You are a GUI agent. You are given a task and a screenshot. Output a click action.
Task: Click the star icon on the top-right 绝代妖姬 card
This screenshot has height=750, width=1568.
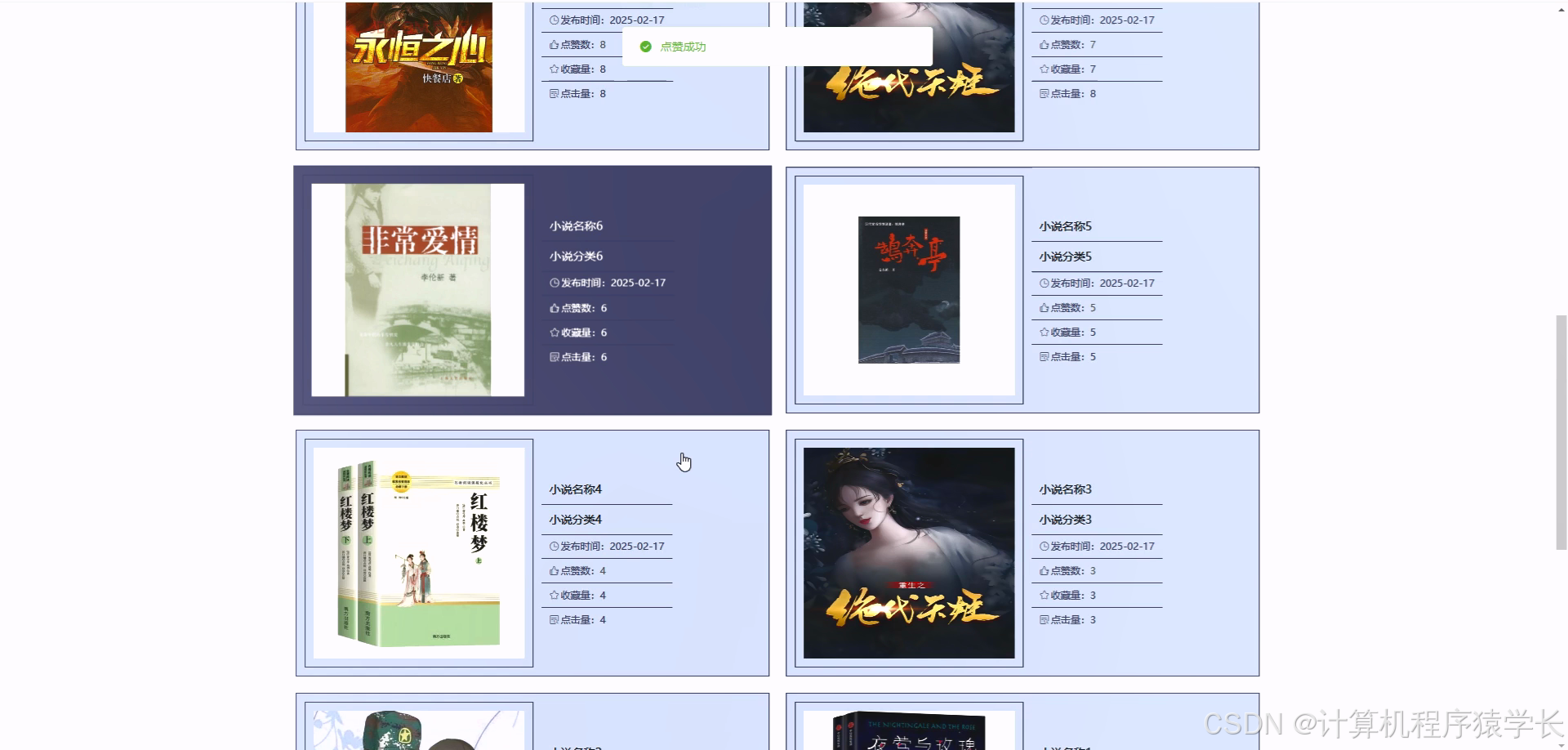click(1043, 69)
